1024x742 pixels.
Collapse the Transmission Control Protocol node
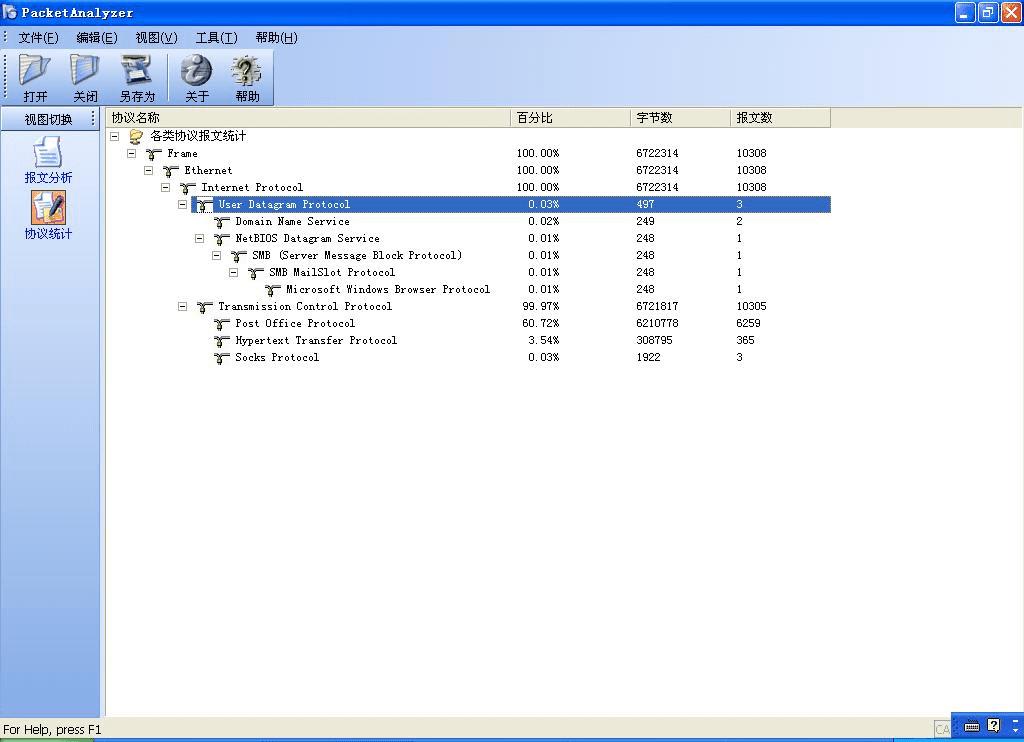182,306
